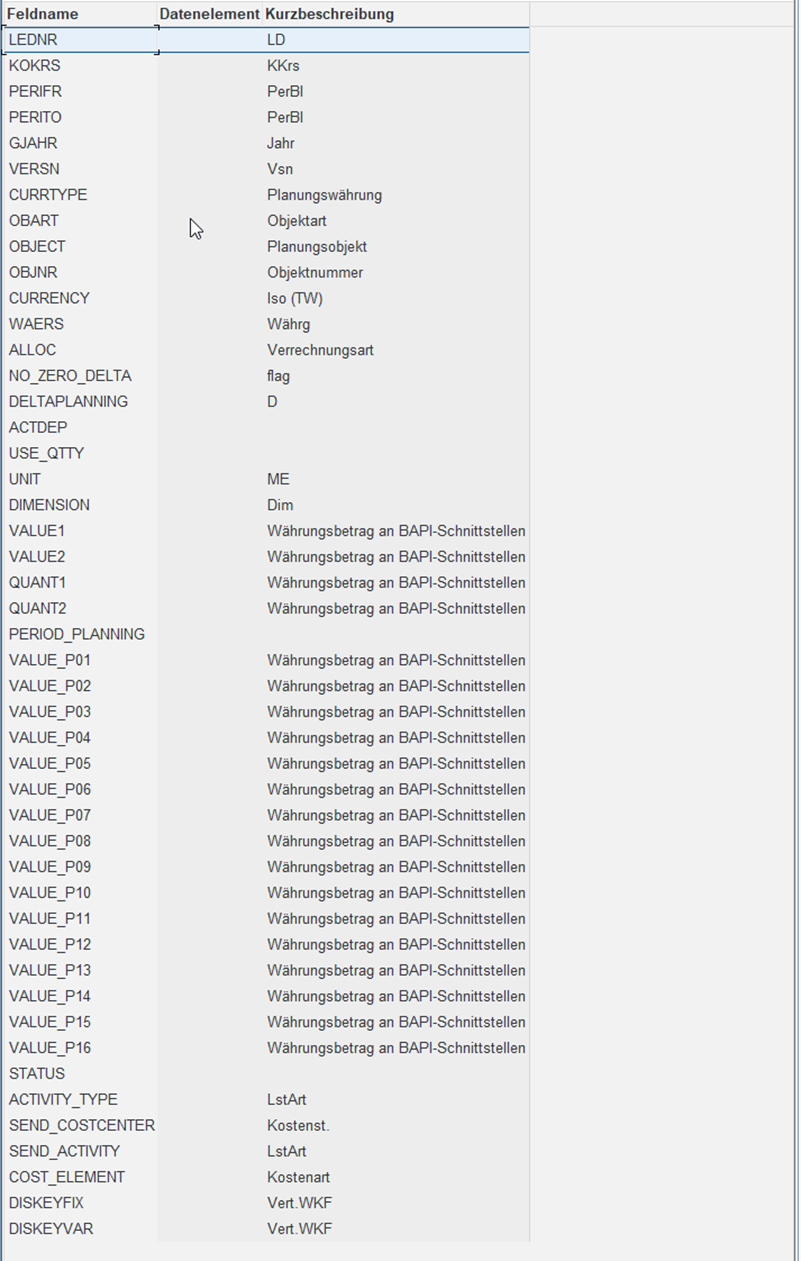Select the KOKRS field name cell
This screenshot has width=801, height=1261.
point(80,66)
